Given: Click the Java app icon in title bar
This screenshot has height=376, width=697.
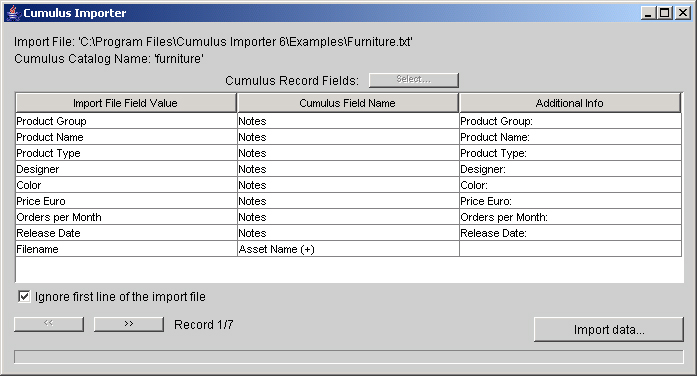Looking at the screenshot, I should (x=14, y=13).
